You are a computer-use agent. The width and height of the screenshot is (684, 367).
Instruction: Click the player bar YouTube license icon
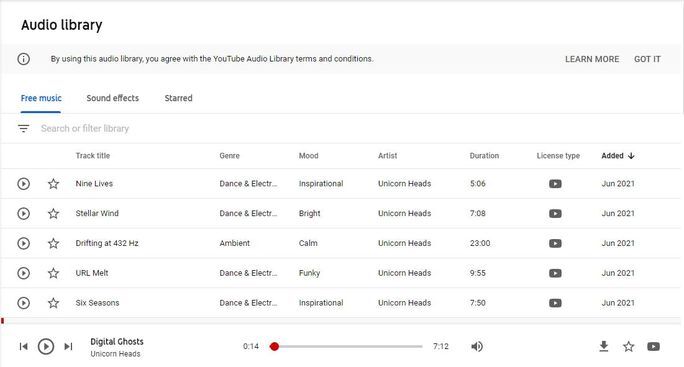point(653,346)
